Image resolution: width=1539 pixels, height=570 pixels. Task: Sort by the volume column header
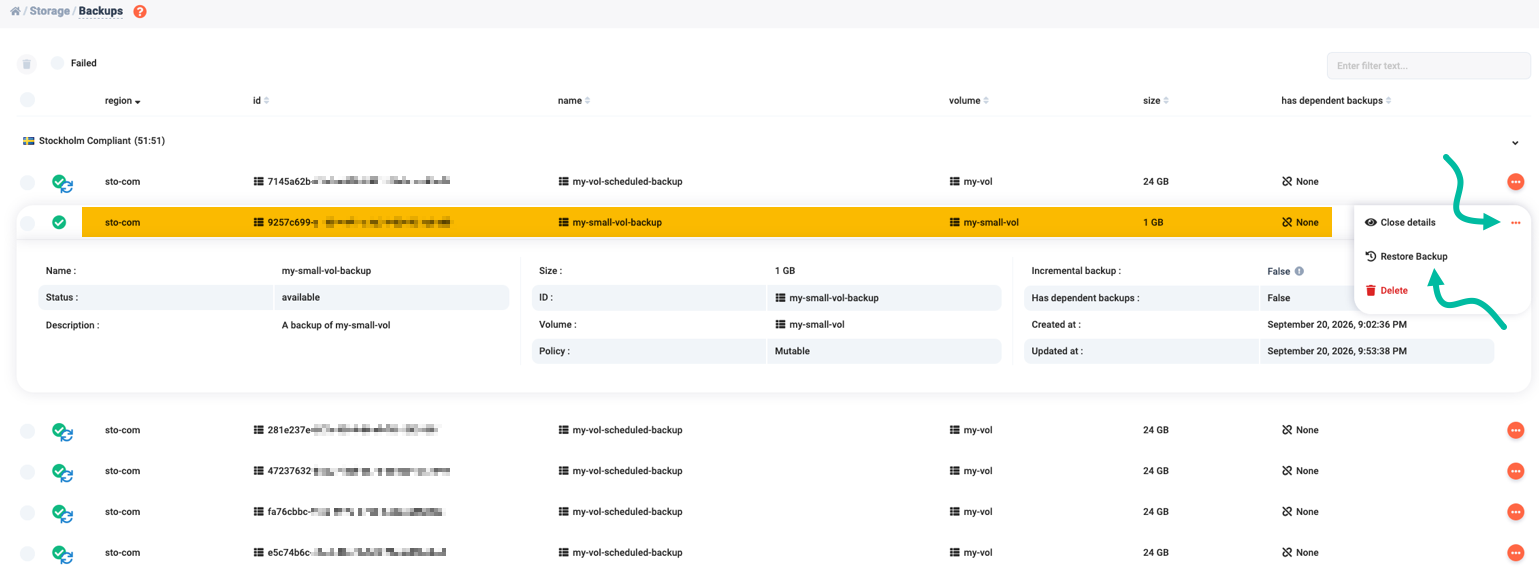[967, 101]
